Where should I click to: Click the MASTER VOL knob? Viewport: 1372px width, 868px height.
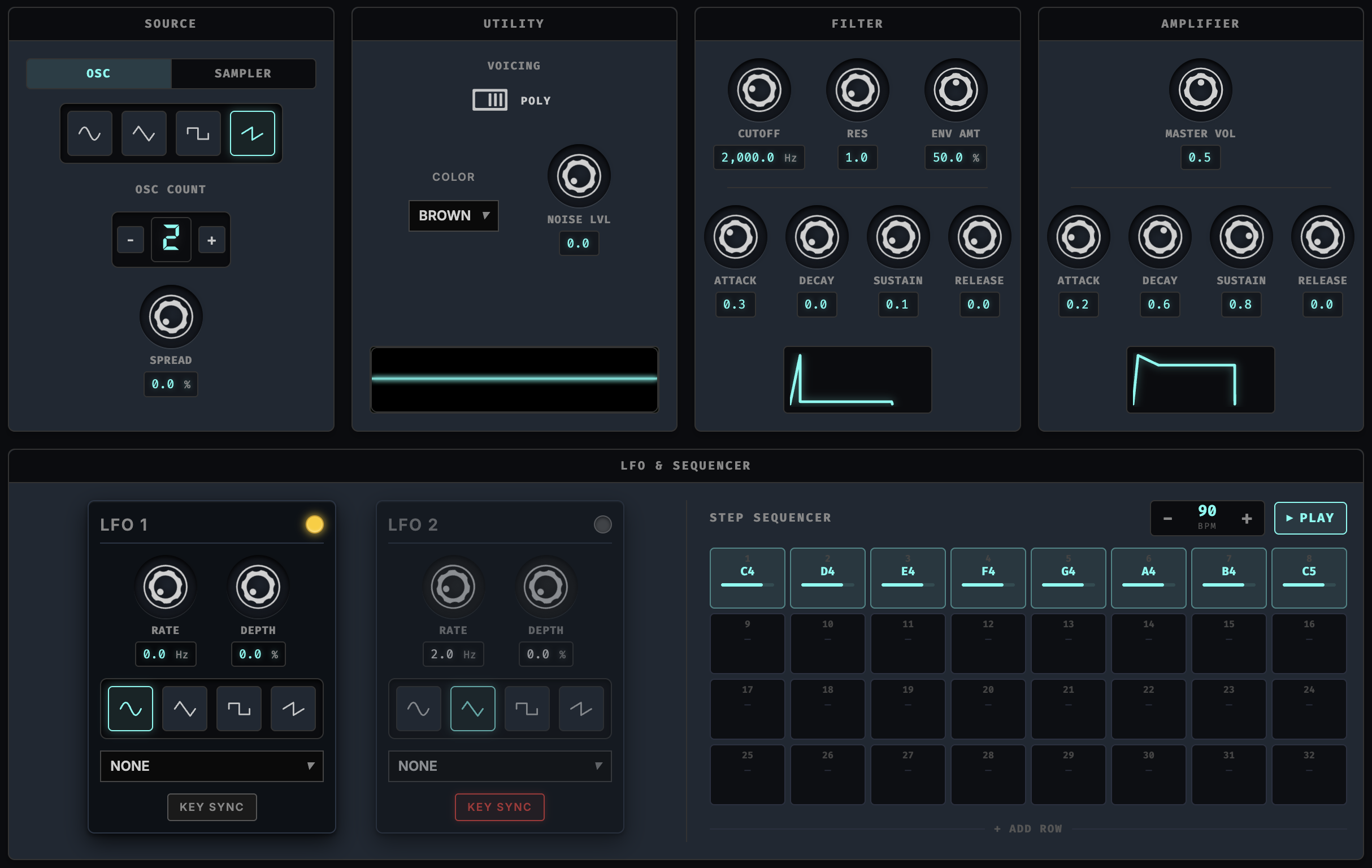coord(1200,89)
